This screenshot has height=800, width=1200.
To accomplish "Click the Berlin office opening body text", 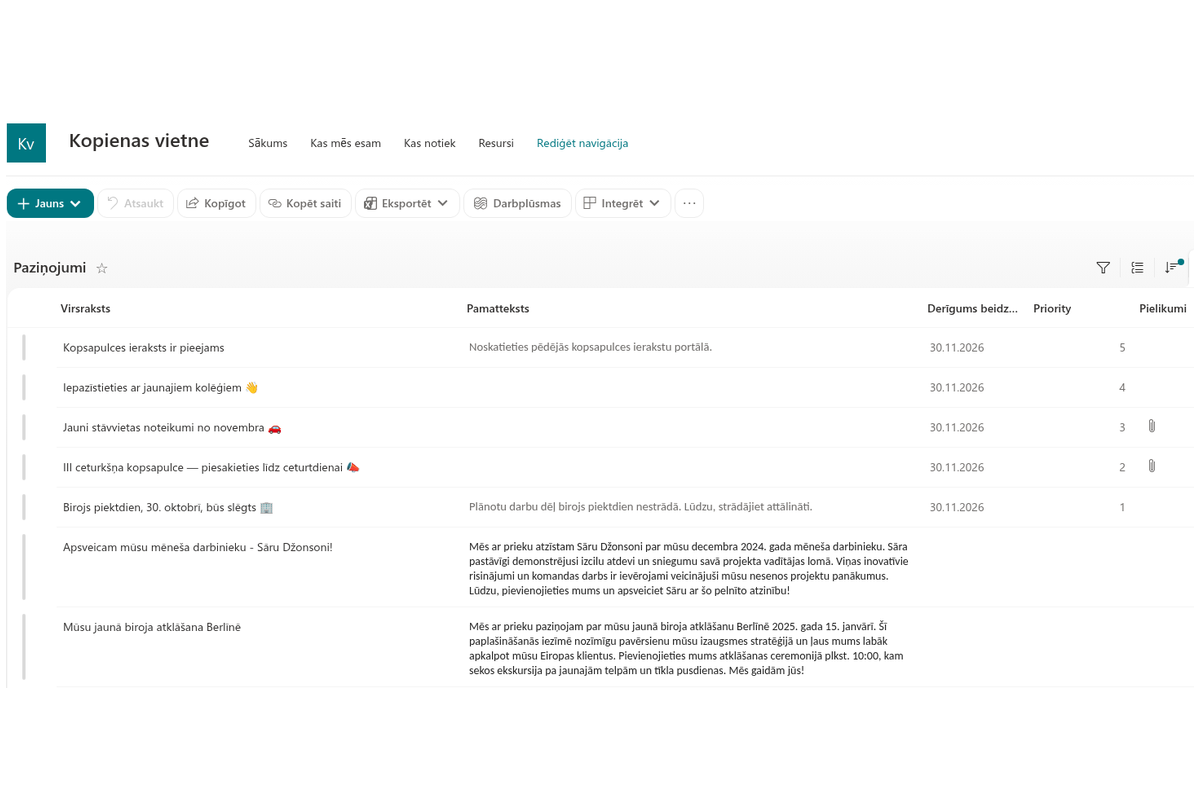I will tap(686, 648).
